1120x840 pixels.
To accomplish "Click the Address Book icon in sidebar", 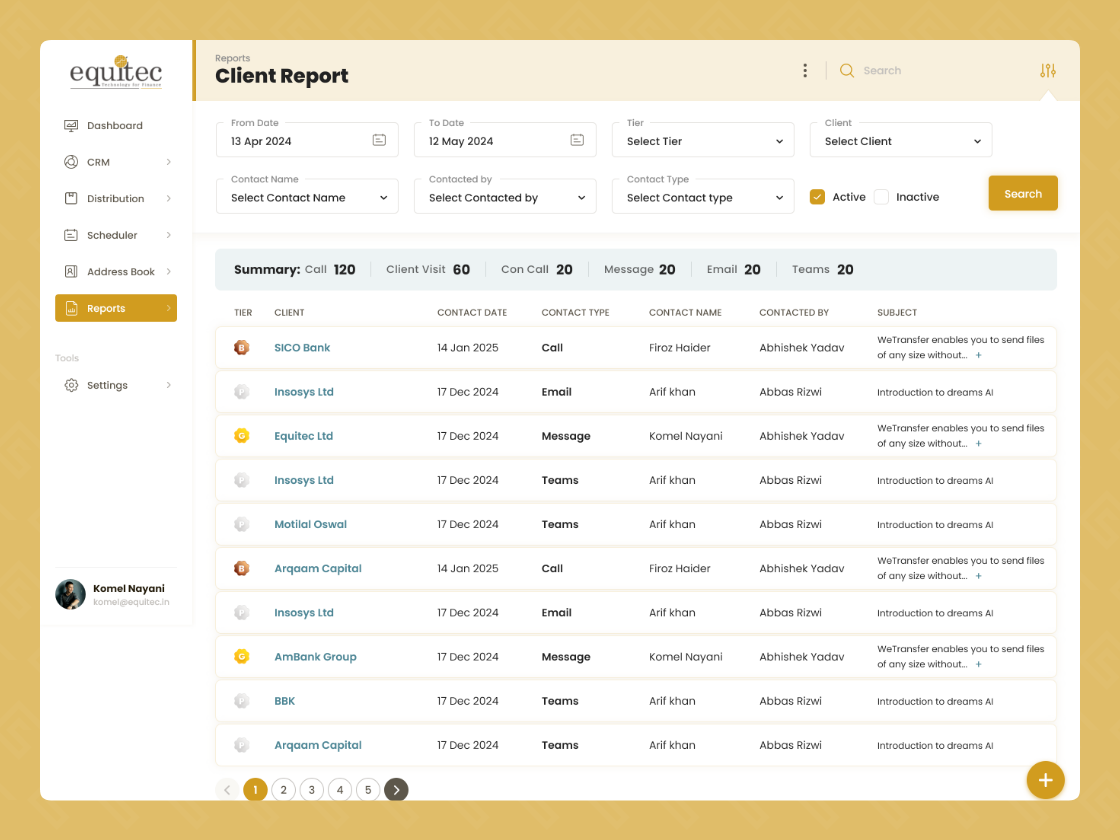I will coord(71,271).
